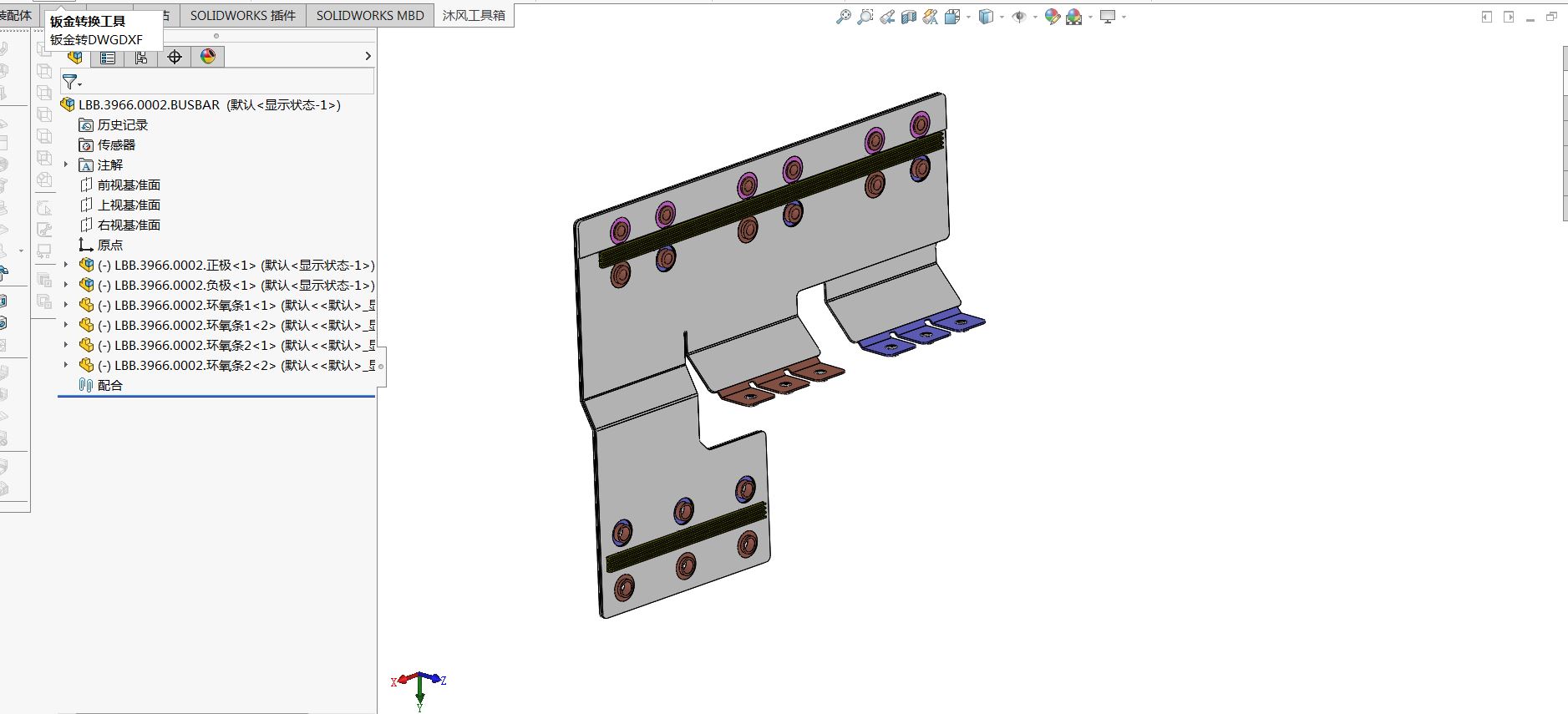Screen dimensions: 1568x714
Task: Expand the 注解 annotations node
Action: click(x=66, y=165)
